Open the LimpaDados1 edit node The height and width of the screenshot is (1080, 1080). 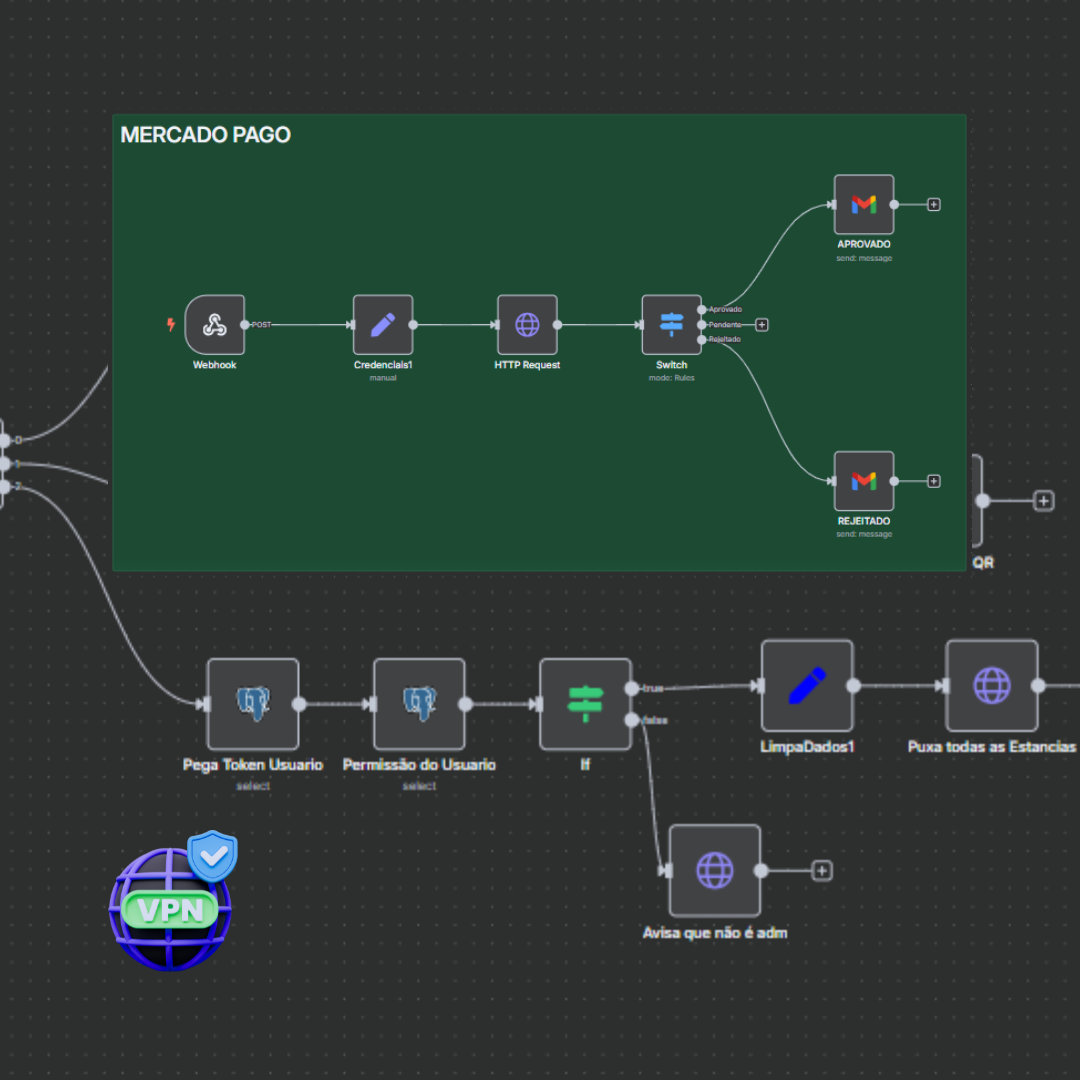click(807, 686)
